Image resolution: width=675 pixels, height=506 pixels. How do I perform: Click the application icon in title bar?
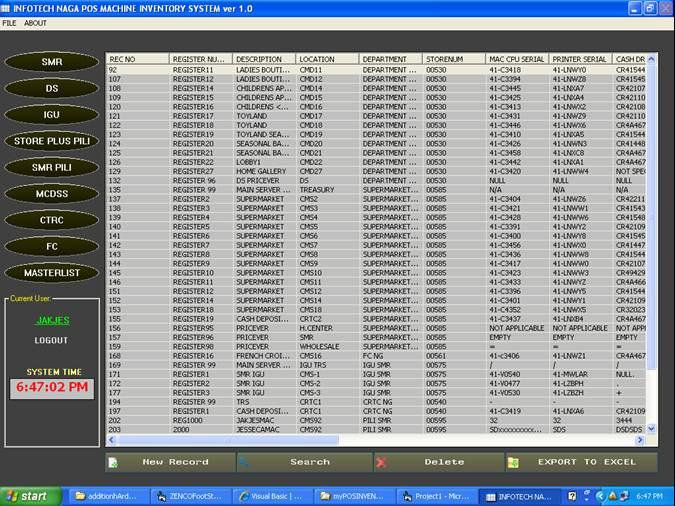pyautogui.click(x=6, y=8)
